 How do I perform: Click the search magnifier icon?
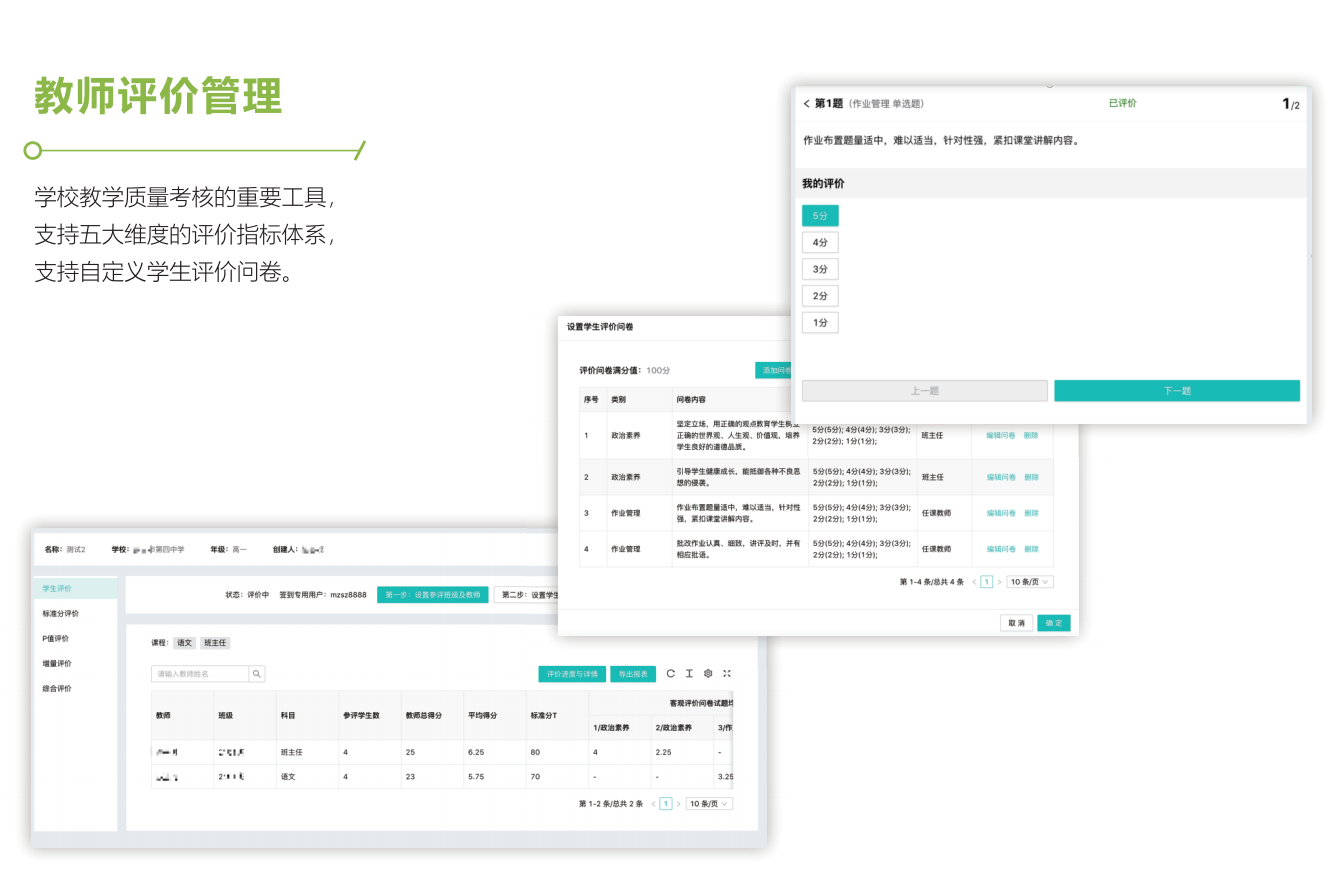coord(257,675)
